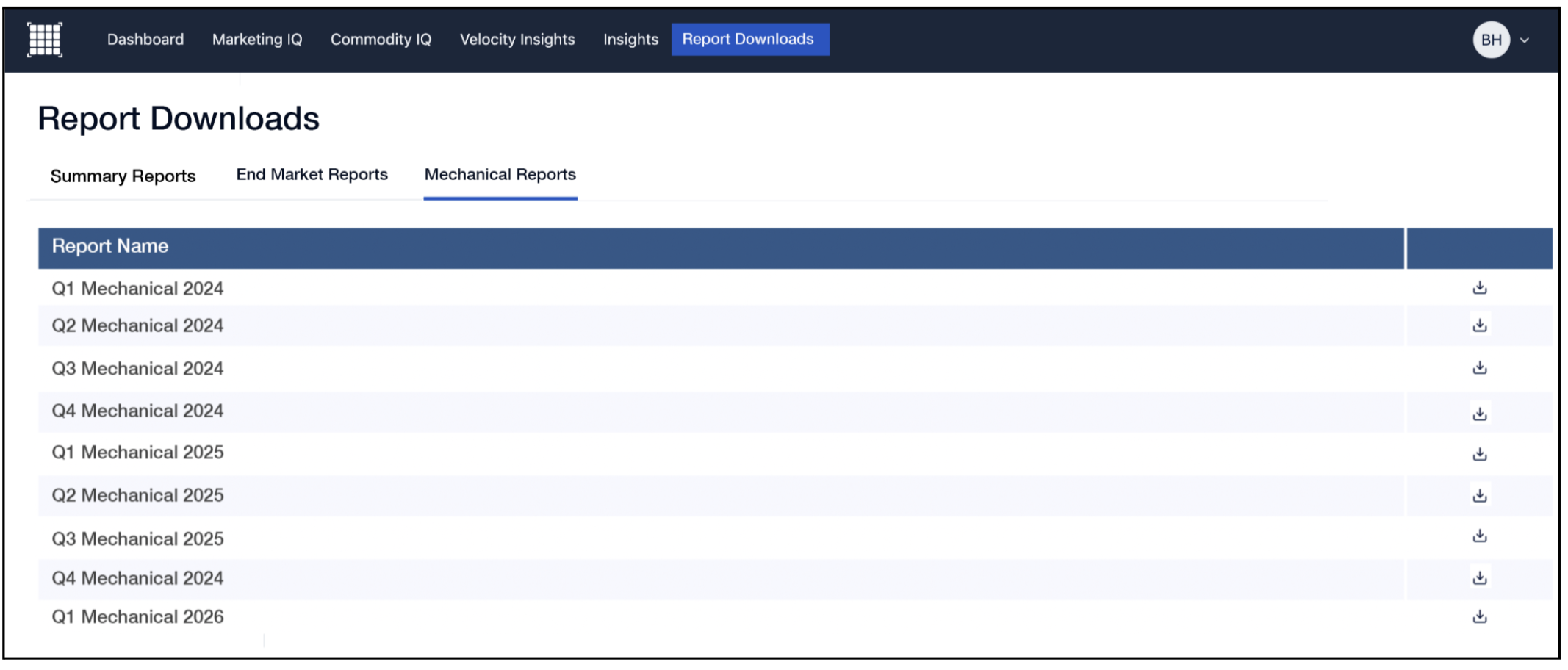This screenshot has height=670, width=1568.
Task: Download the Q2 Mechanical 2024 report
Action: (x=1479, y=325)
